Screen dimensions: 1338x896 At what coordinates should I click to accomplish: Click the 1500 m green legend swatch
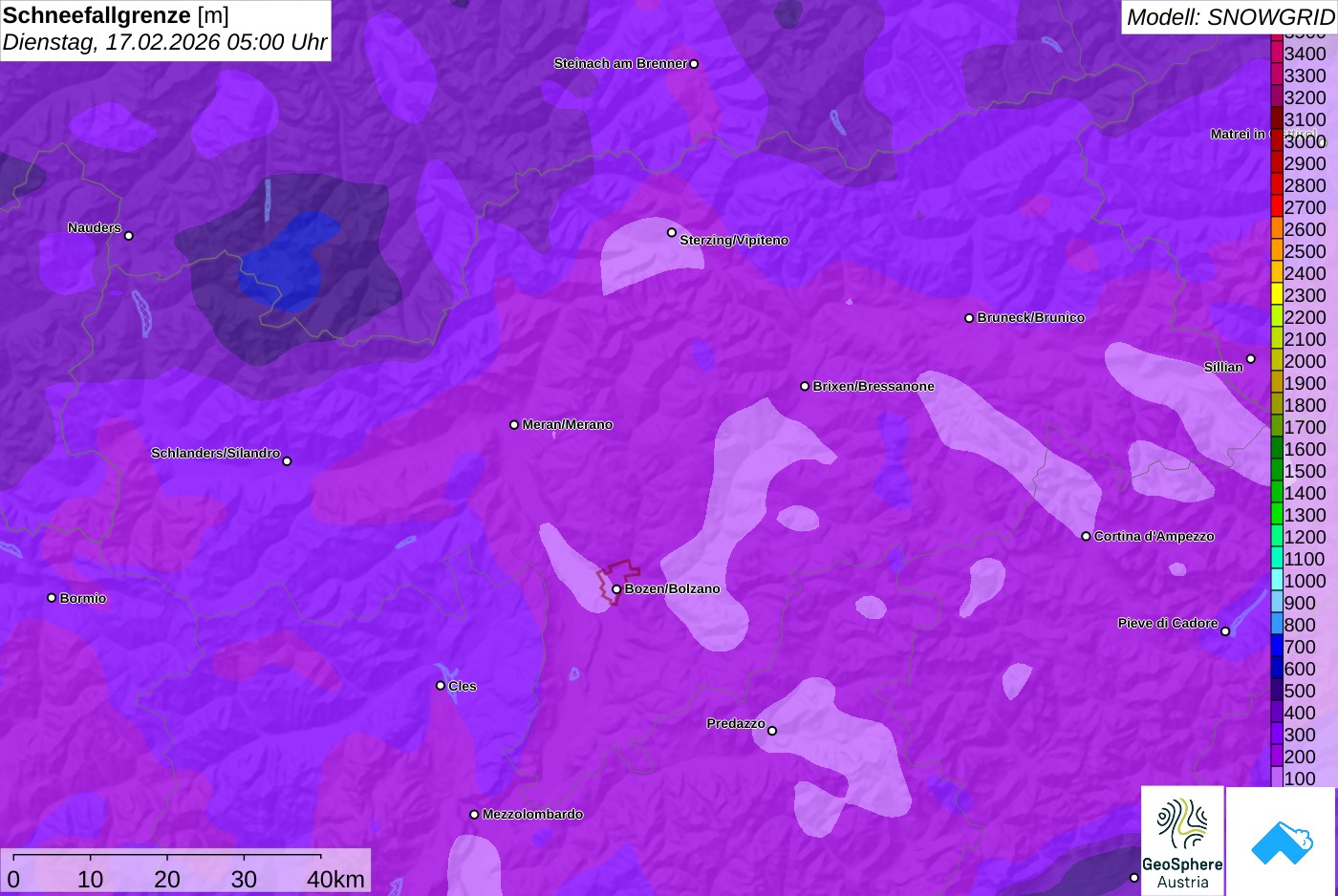click(x=1277, y=471)
